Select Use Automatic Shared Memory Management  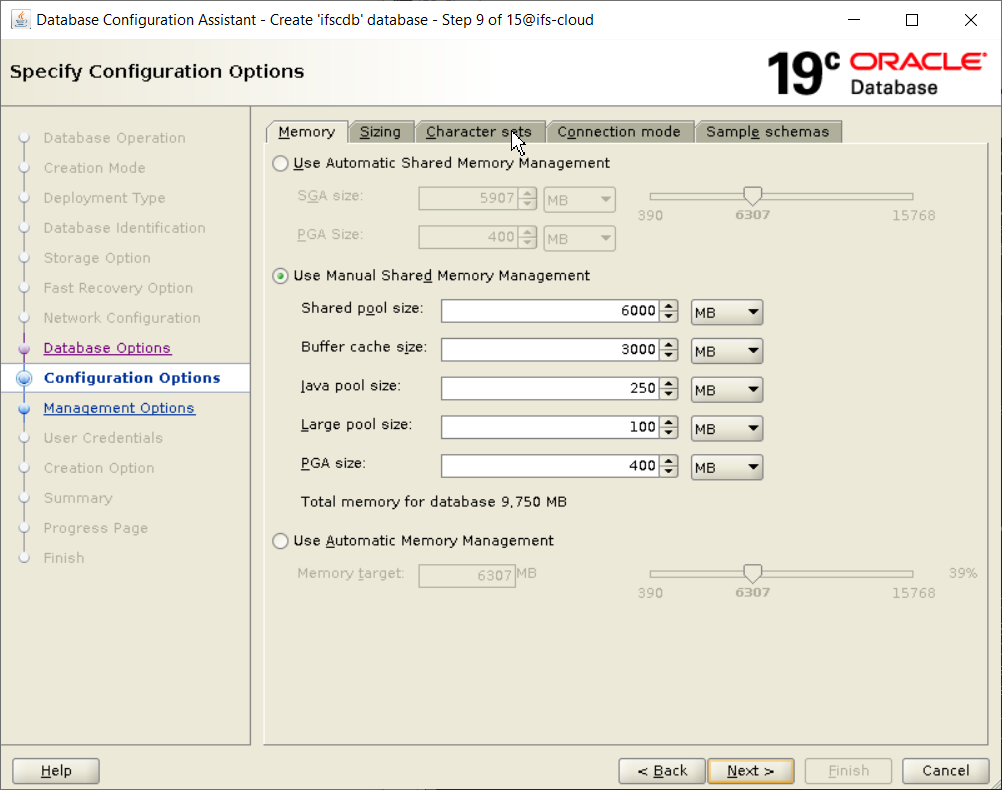point(280,164)
